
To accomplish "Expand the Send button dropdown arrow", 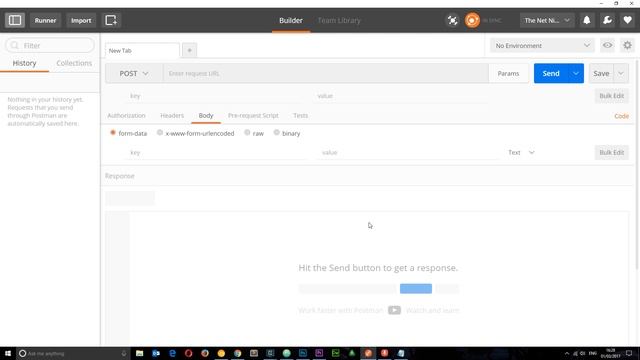I will [576, 73].
